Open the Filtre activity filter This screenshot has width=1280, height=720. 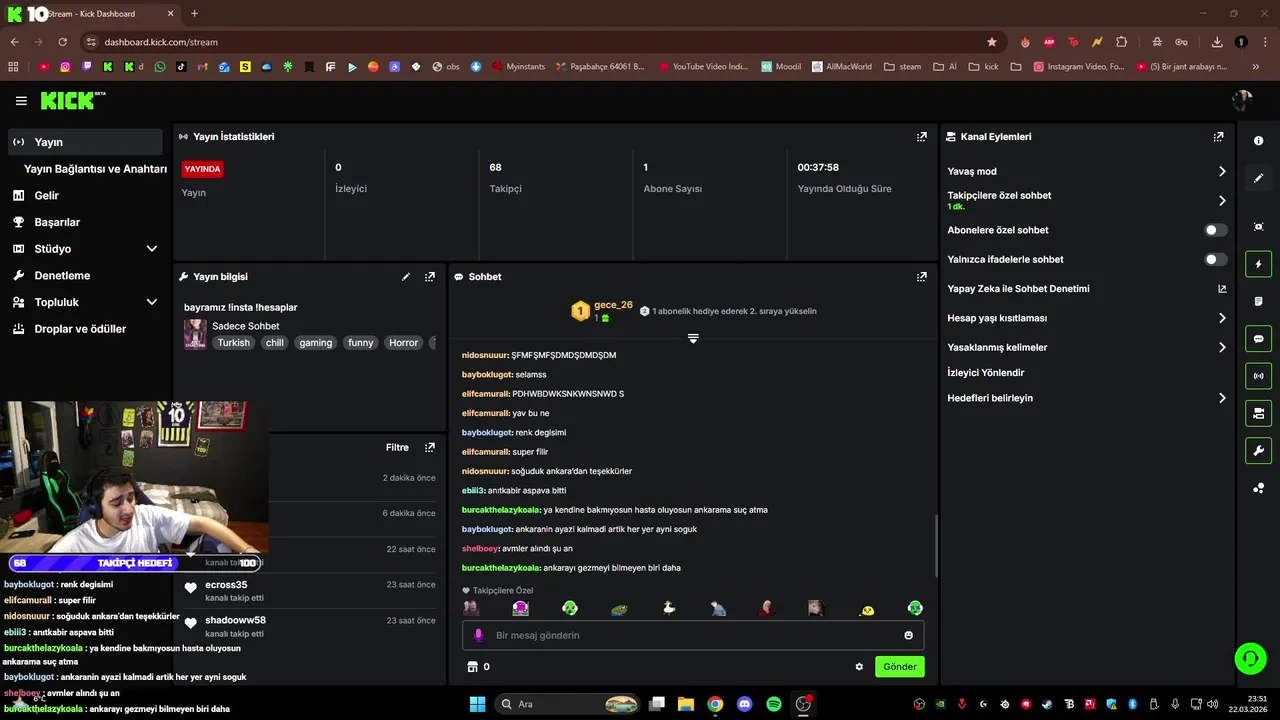click(397, 448)
